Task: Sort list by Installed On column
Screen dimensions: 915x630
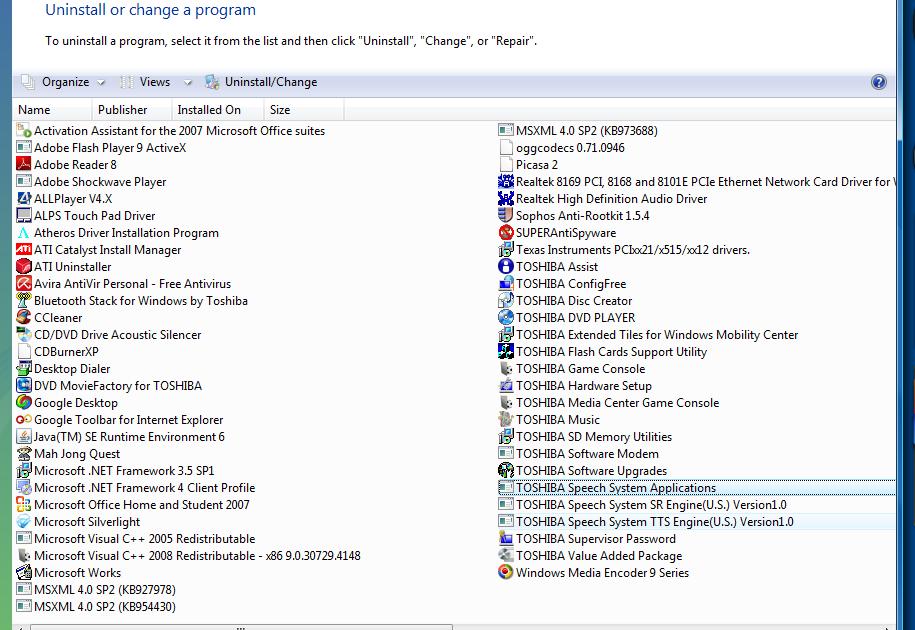Action: coord(216,110)
